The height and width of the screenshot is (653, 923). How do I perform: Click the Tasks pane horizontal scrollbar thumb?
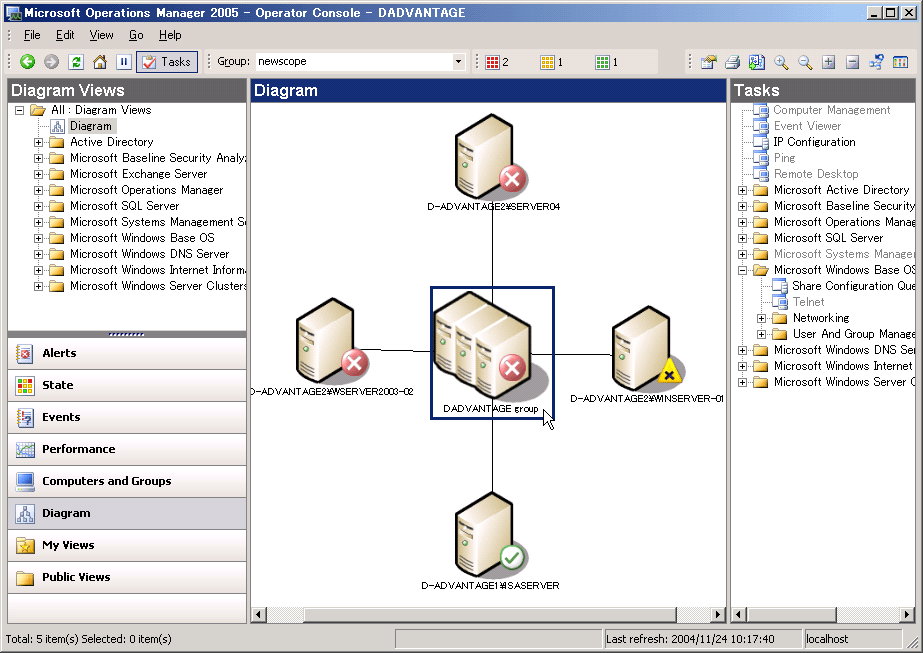point(792,615)
